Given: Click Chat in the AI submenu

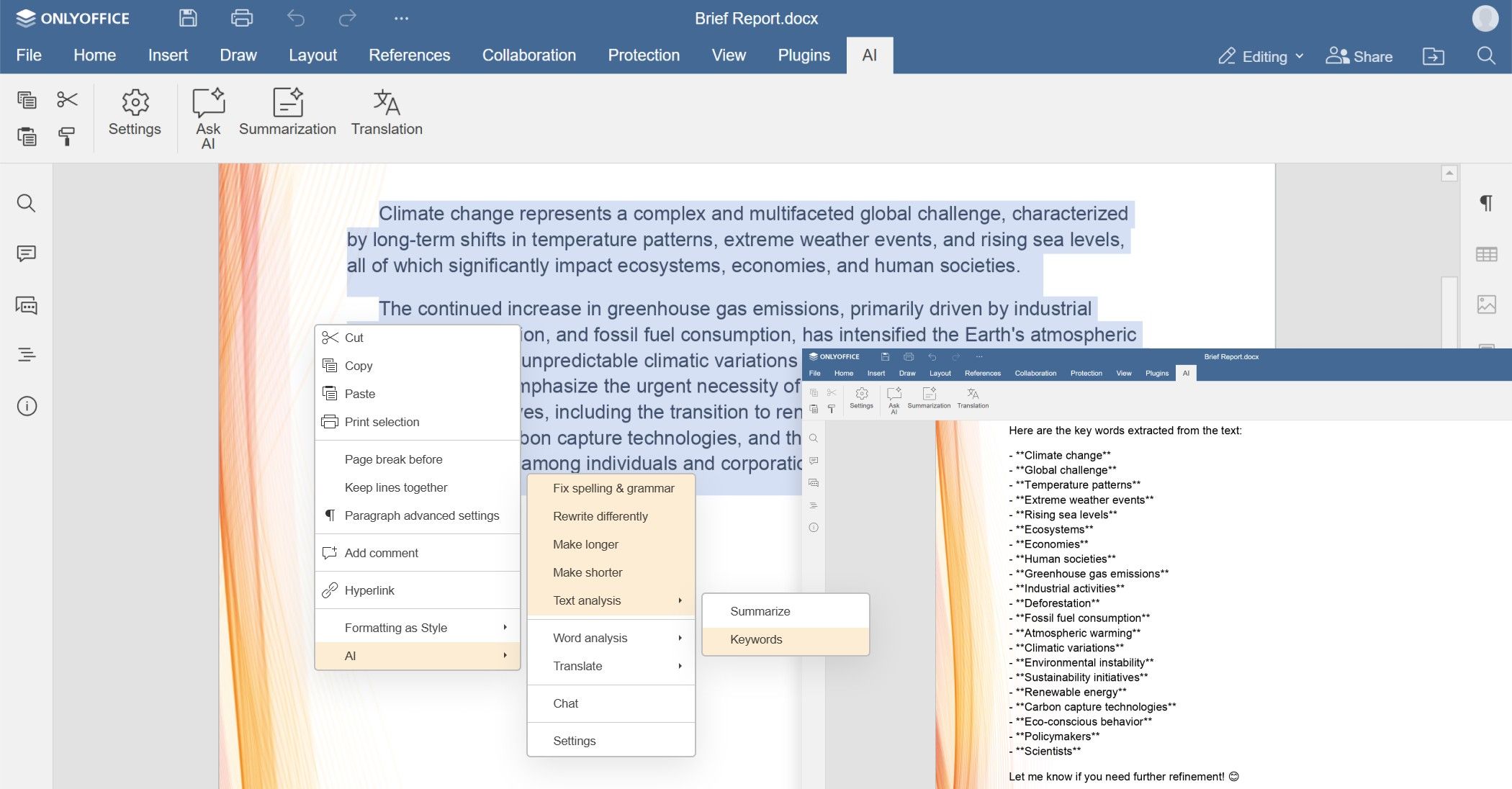Looking at the screenshot, I should (611, 703).
